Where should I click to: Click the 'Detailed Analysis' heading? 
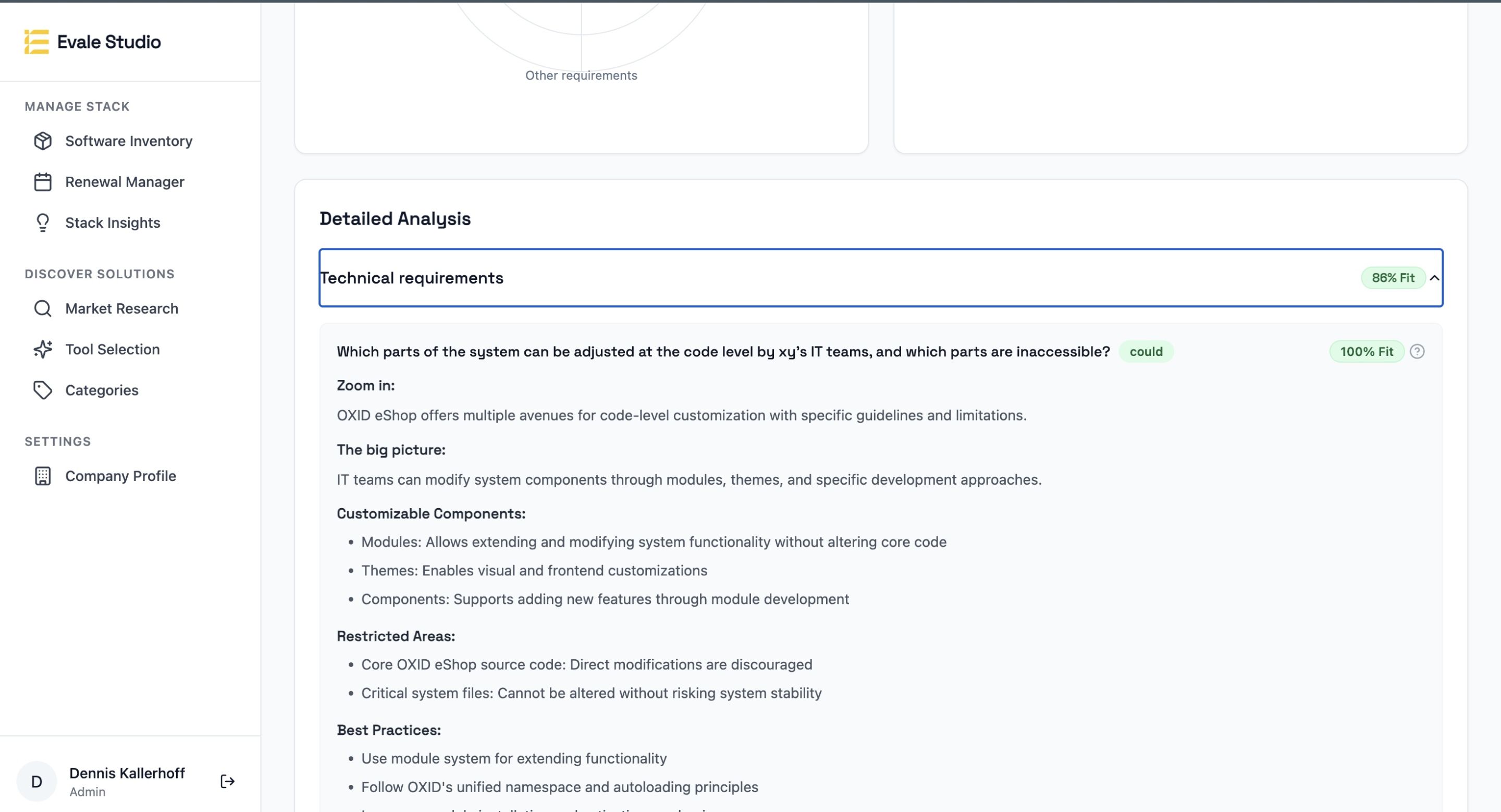[395, 219]
